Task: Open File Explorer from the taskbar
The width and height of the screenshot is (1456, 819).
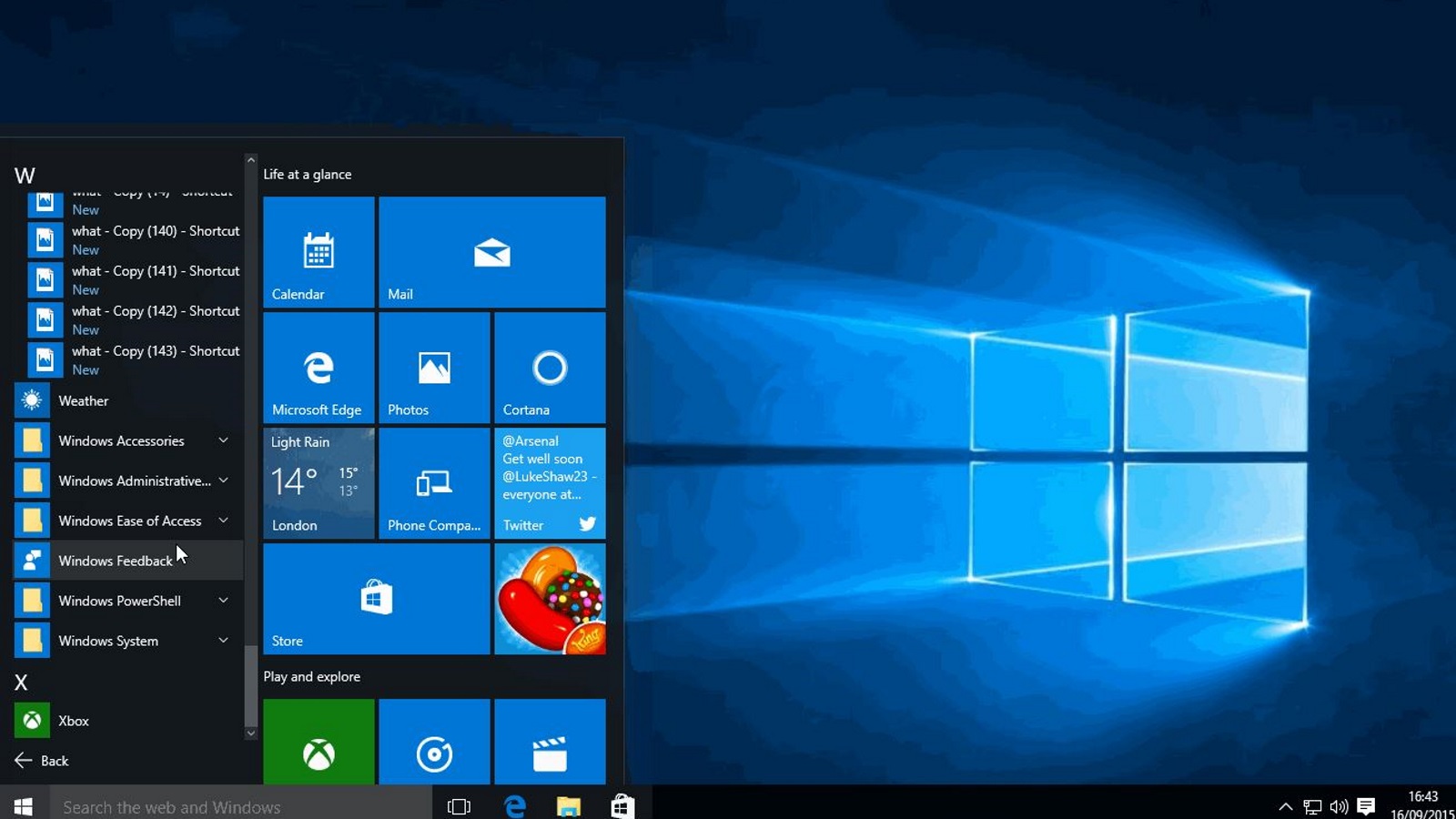Action: click(569, 806)
